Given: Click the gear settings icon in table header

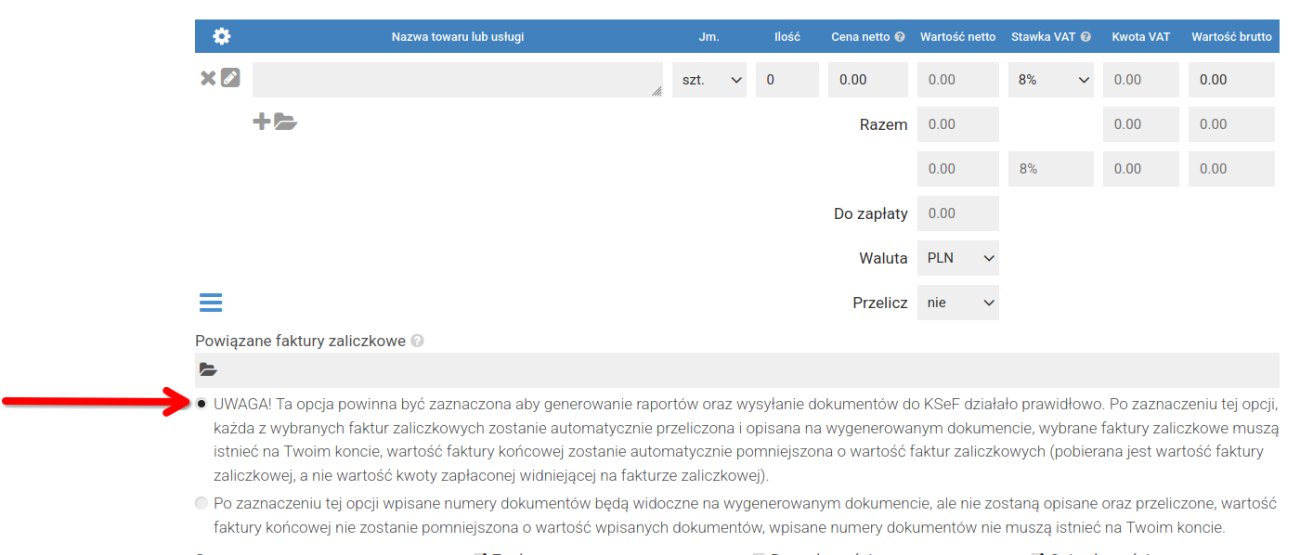Looking at the screenshot, I should point(221,37).
